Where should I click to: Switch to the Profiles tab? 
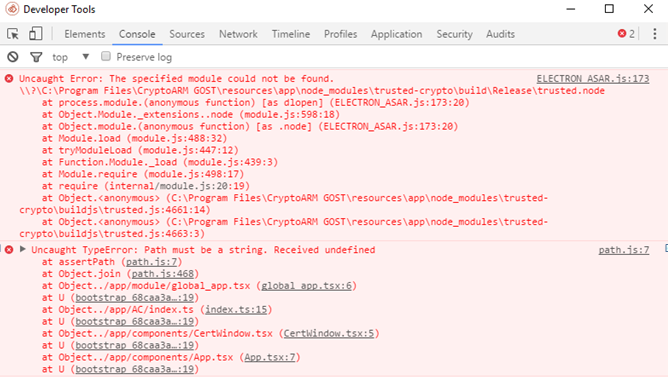(x=340, y=34)
